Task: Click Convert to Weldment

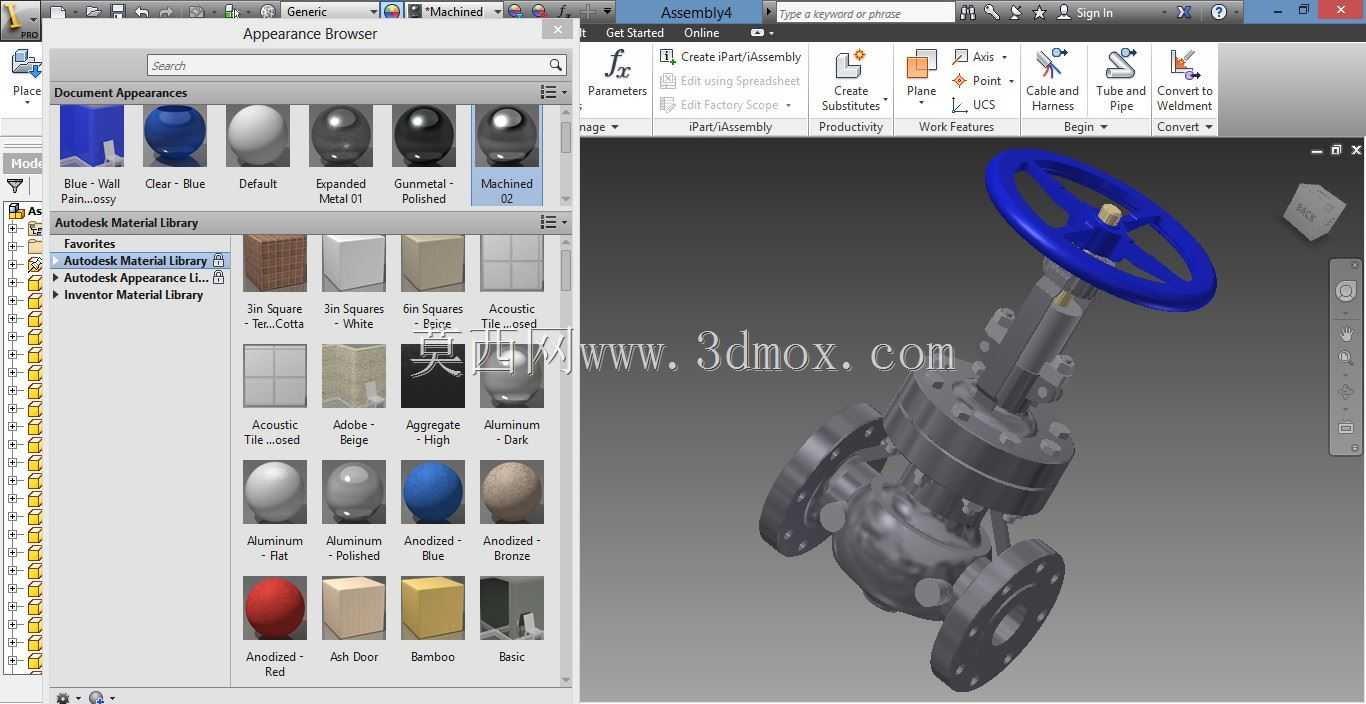Action: point(1184,80)
